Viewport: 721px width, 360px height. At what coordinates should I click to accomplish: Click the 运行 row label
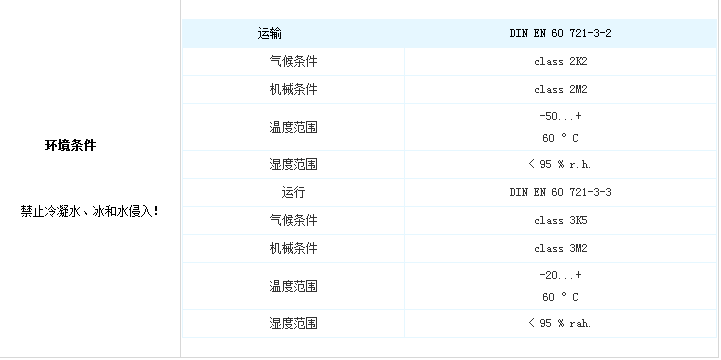tap(293, 192)
